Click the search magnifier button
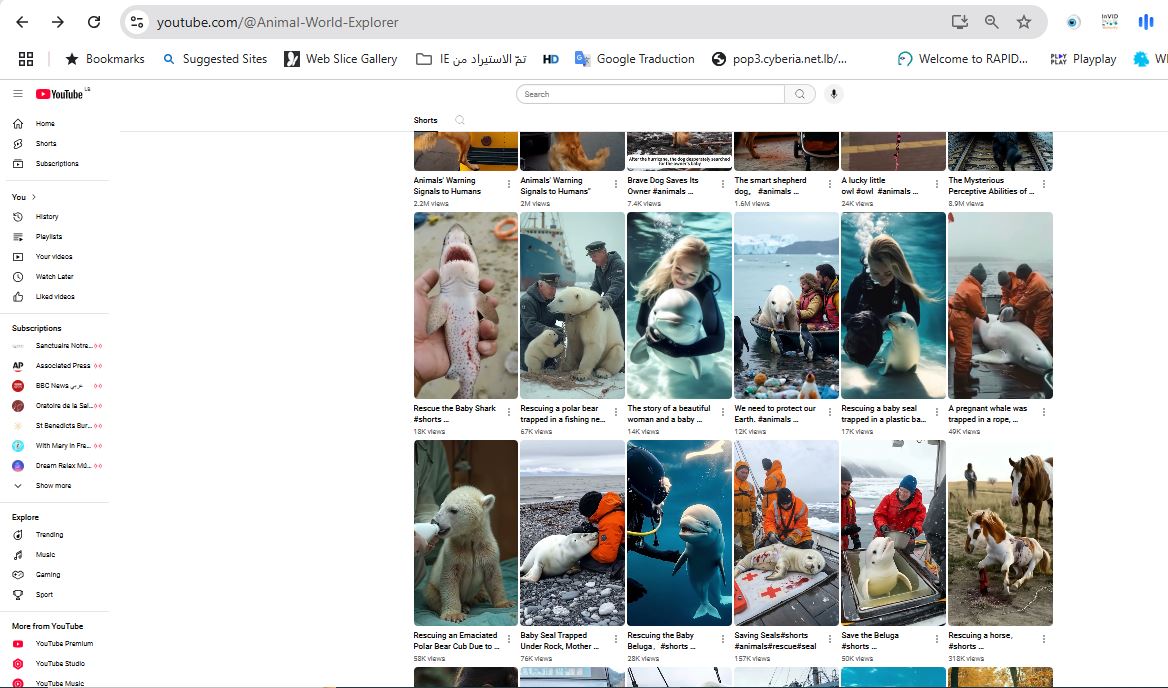The height and width of the screenshot is (688, 1168). [x=800, y=94]
